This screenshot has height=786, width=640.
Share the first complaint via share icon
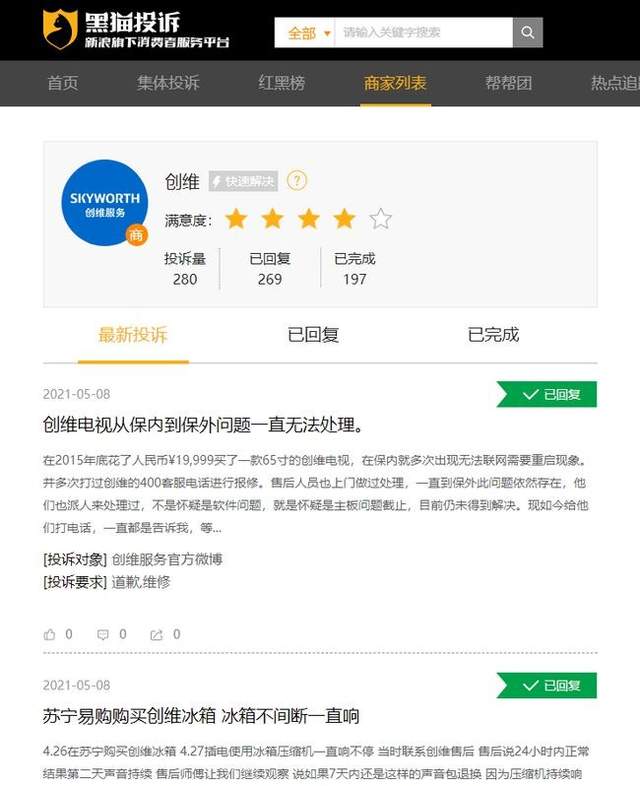pyautogui.click(x=156, y=635)
